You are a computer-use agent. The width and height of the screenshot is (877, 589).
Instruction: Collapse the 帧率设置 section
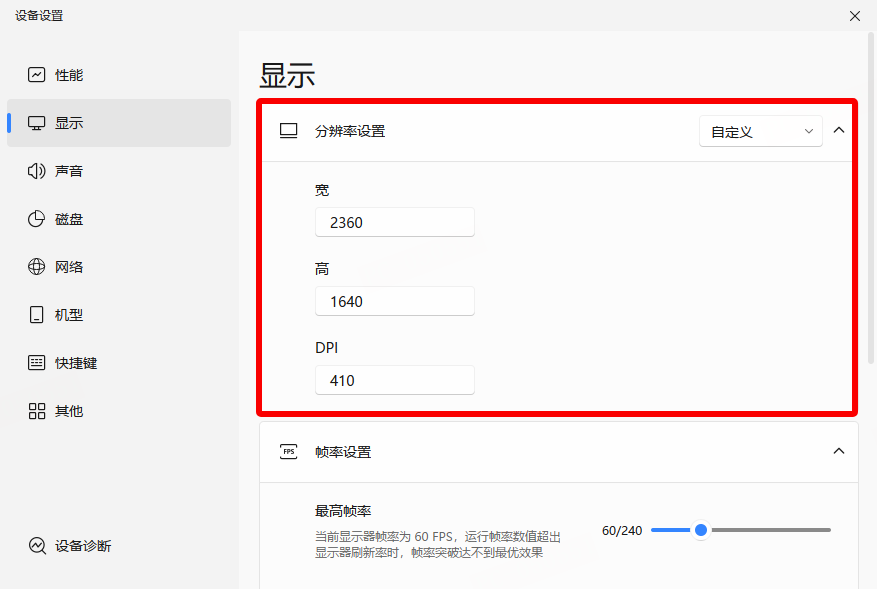point(839,451)
